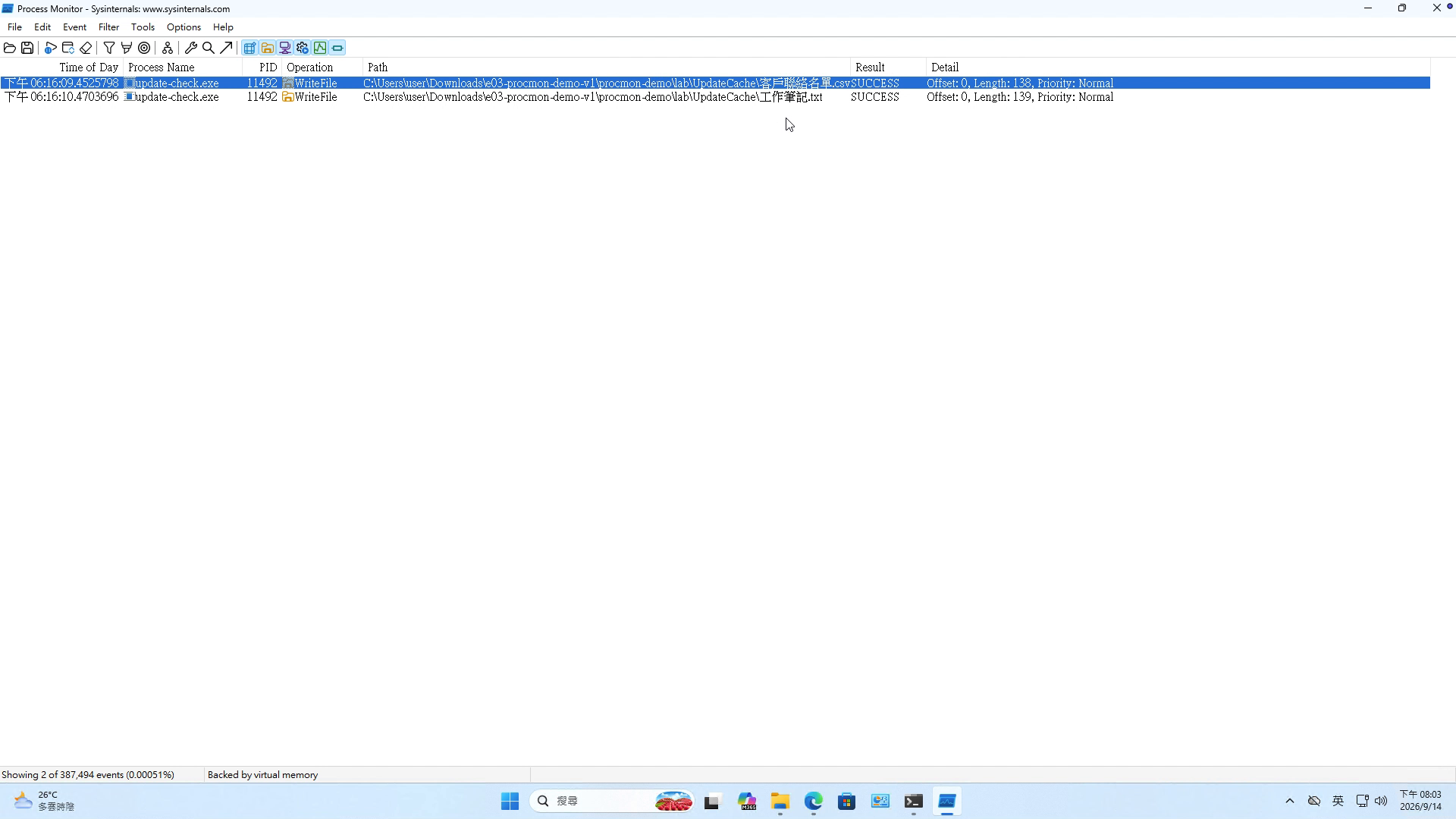The image size is (1456, 819).
Task: Open the Options menu
Action: 184,27
